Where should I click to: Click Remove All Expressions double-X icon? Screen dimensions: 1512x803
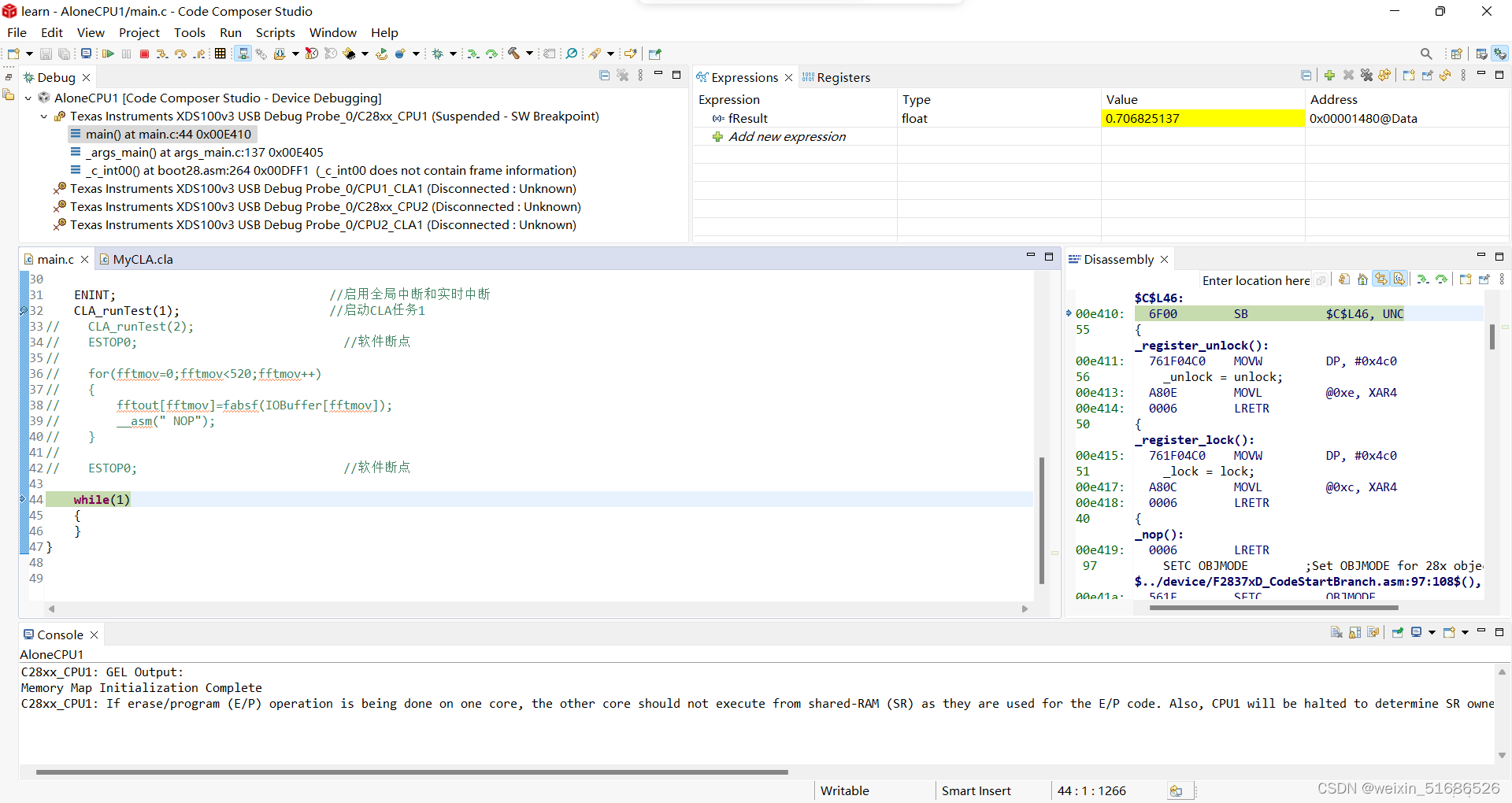[x=1366, y=75]
